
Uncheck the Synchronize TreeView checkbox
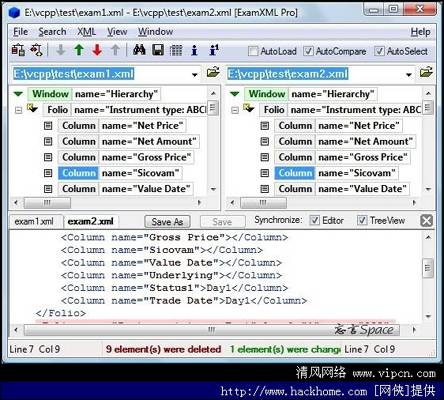tap(362, 220)
